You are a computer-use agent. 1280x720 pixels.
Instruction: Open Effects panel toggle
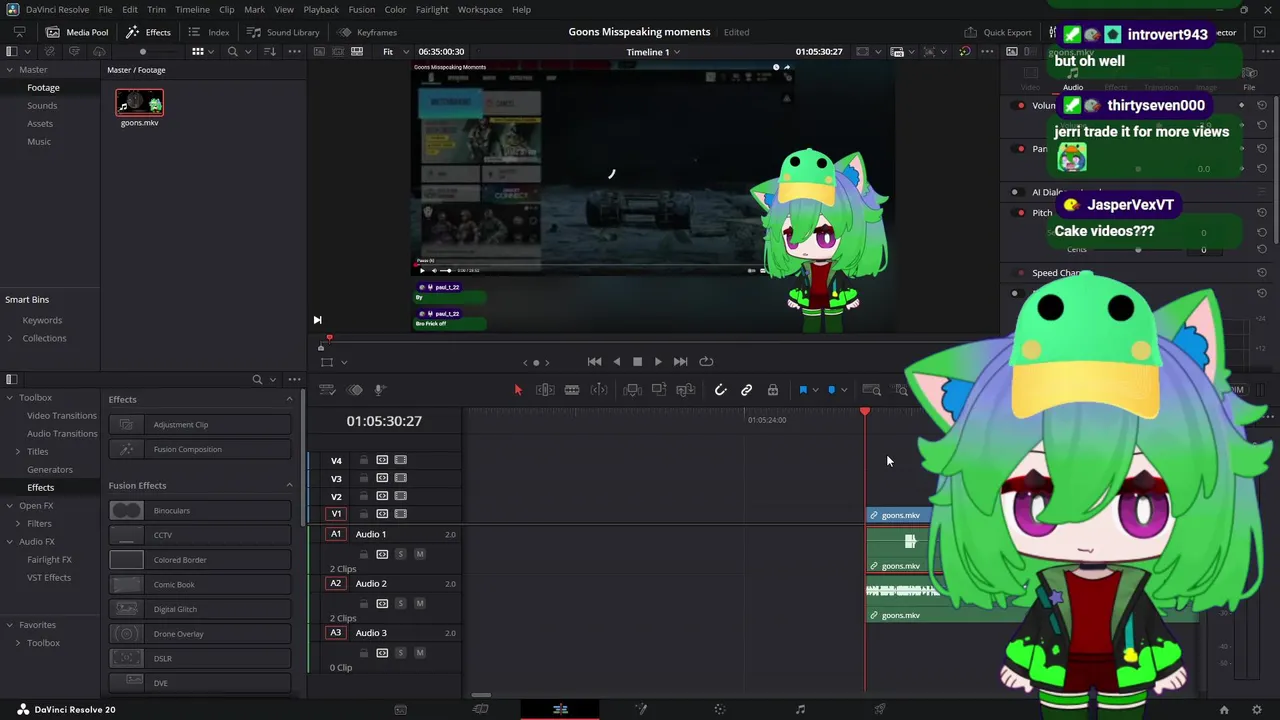pos(148,32)
